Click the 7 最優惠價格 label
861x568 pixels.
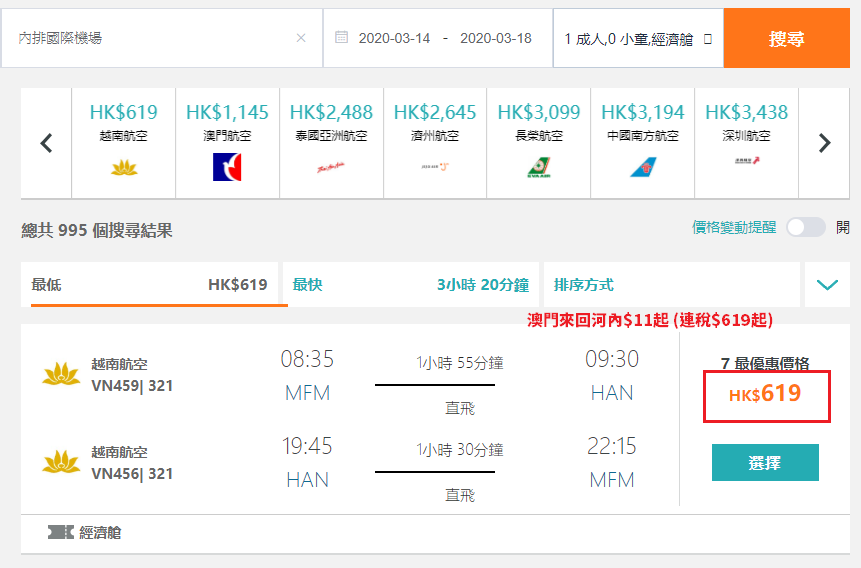click(765, 363)
